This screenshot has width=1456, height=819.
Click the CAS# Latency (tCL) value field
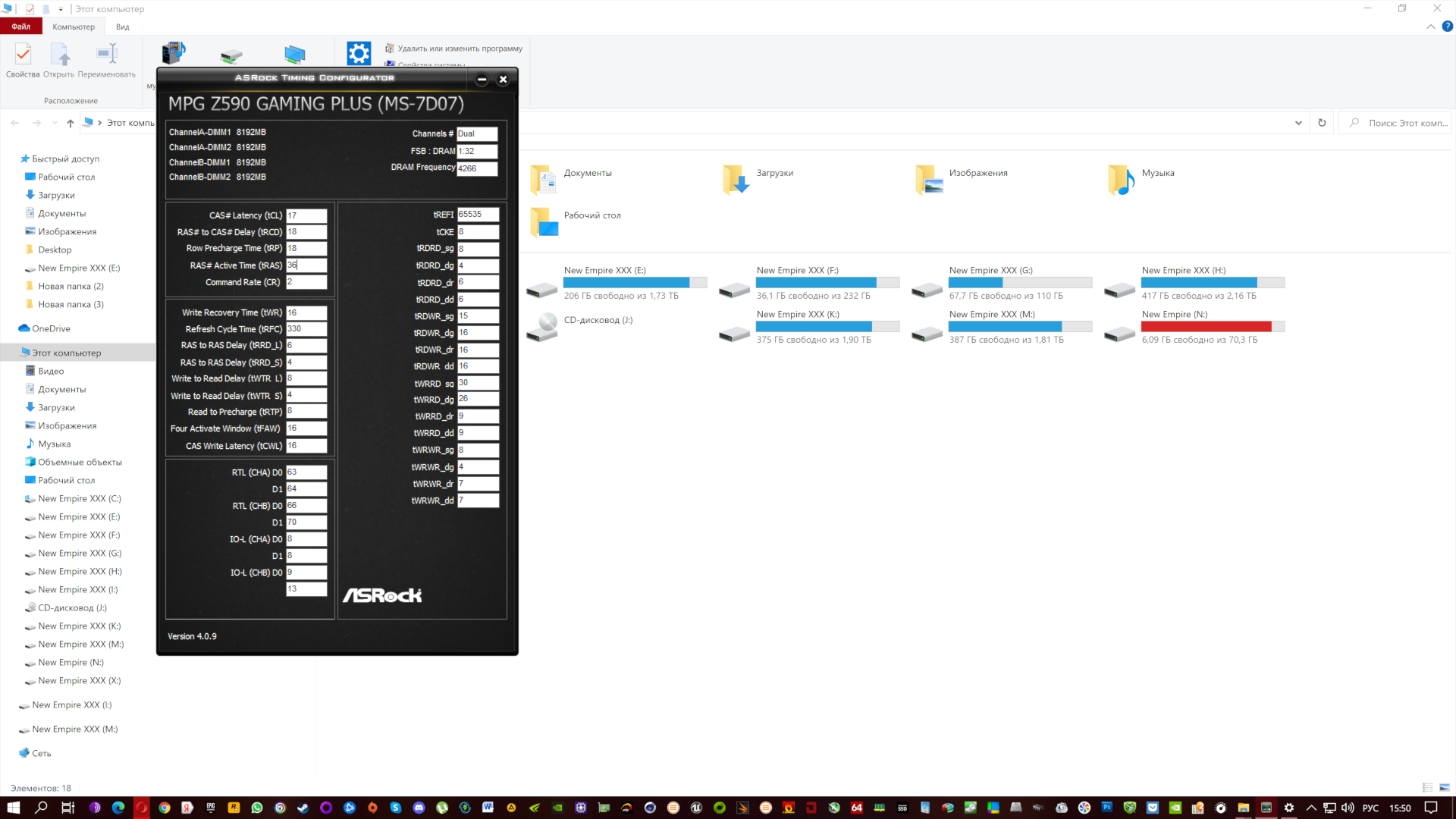[x=306, y=215]
